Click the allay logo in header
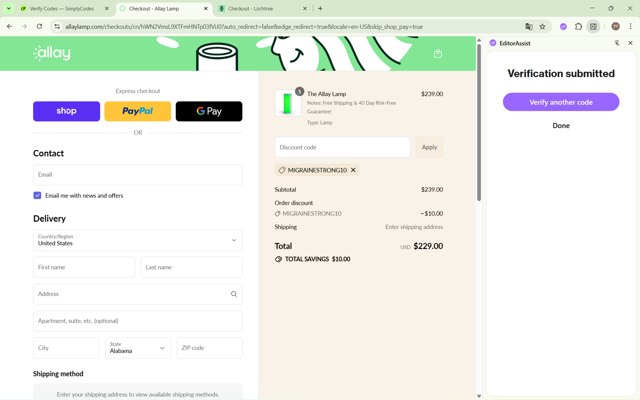Screen dimensions: 640x400 point(52,53)
